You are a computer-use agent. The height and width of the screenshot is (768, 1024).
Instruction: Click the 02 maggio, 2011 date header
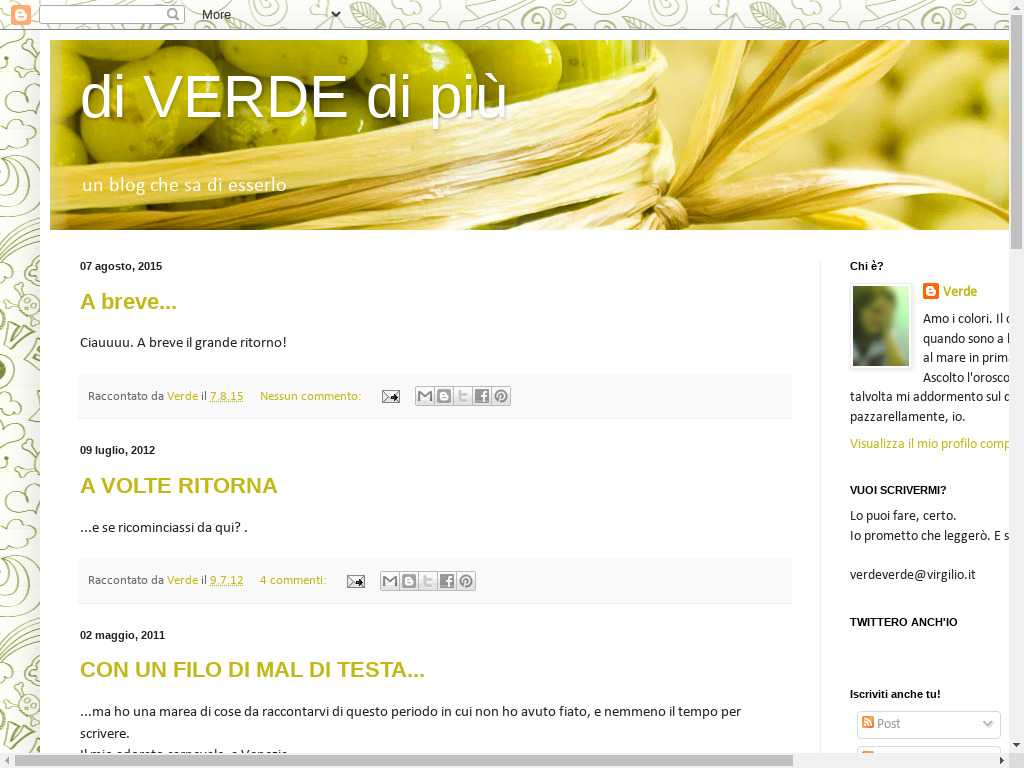coord(122,635)
